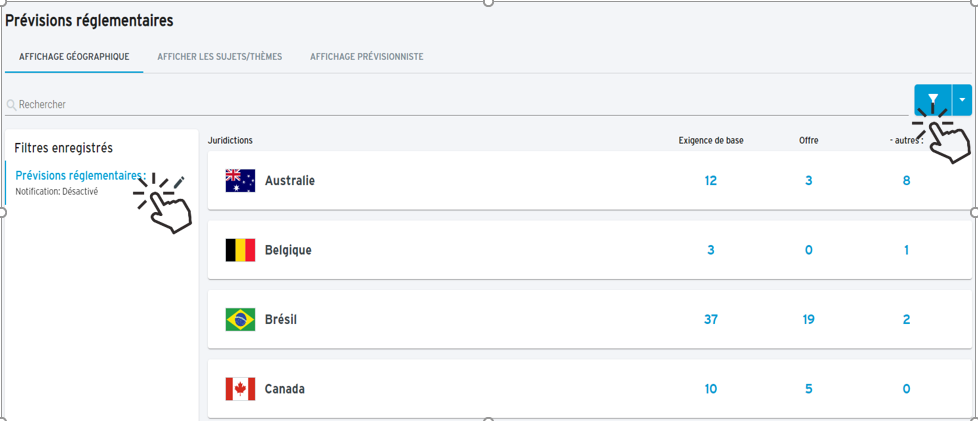Select the Canada flag icon

click(240, 389)
